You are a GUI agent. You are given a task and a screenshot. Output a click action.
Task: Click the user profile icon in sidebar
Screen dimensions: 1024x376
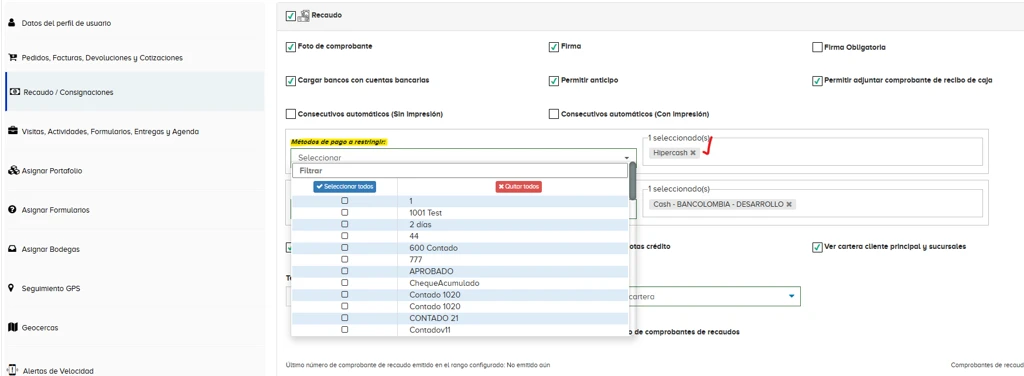tap(11, 22)
